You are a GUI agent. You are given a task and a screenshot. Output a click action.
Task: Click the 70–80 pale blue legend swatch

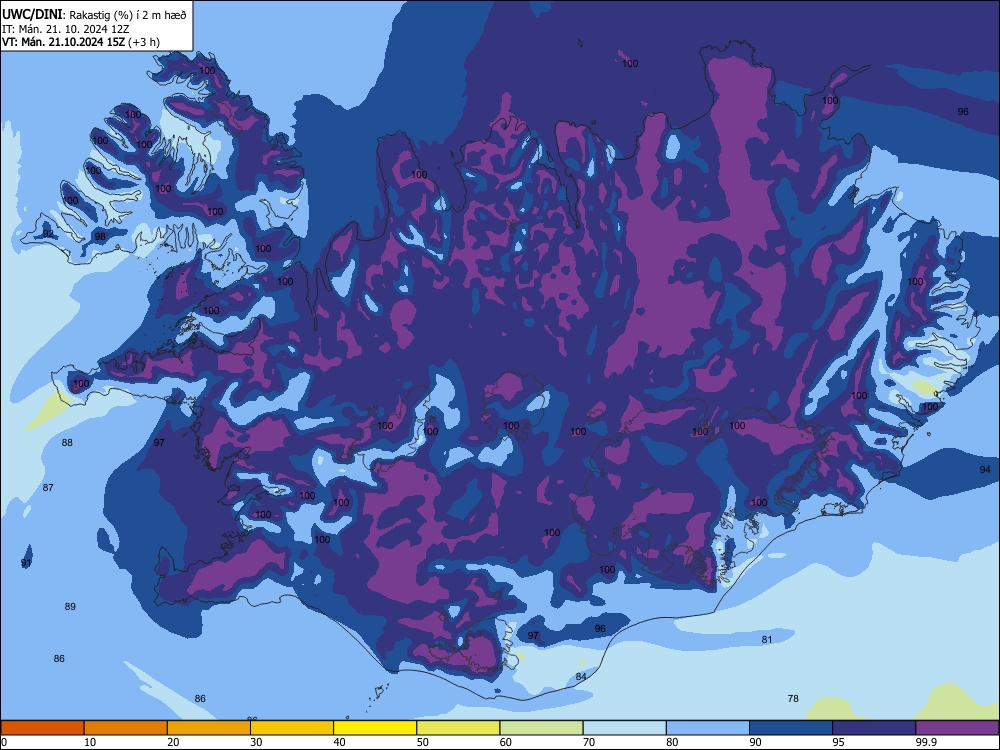point(624,728)
